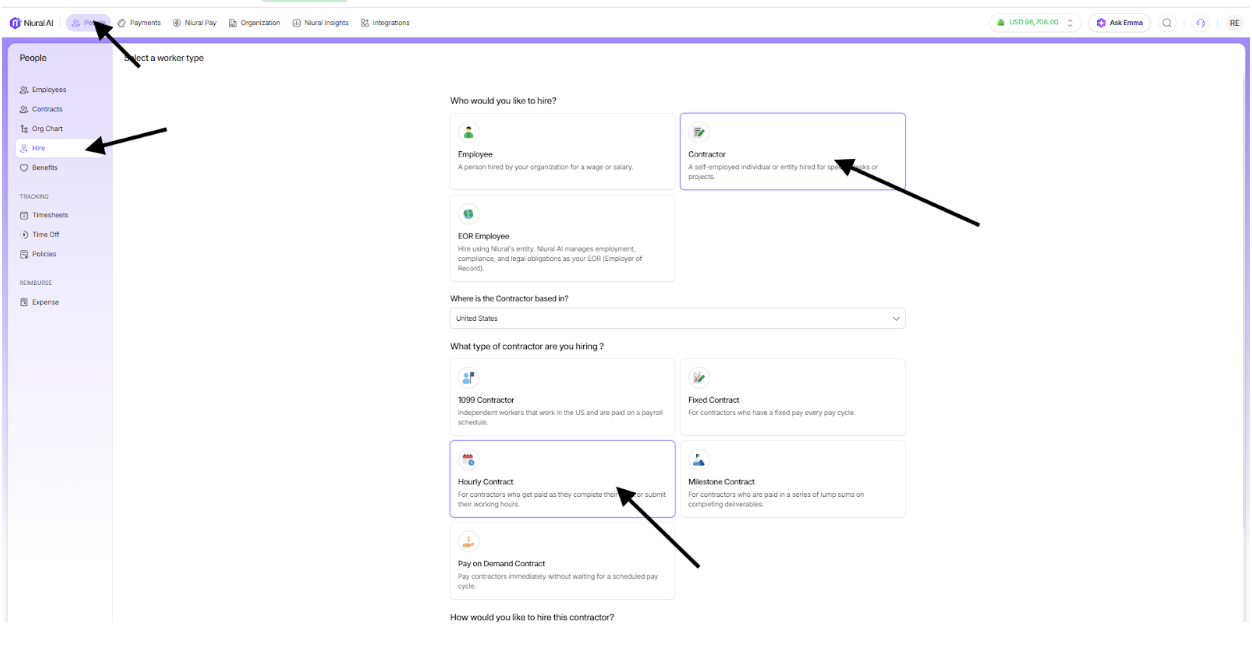The image size is (1252, 648).
Task: Expand the contractor country dropdown
Action: coord(895,319)
